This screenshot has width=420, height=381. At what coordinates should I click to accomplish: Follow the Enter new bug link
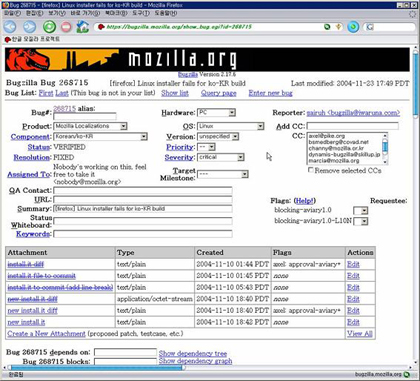pyautogui.click(x=270, y=93)
